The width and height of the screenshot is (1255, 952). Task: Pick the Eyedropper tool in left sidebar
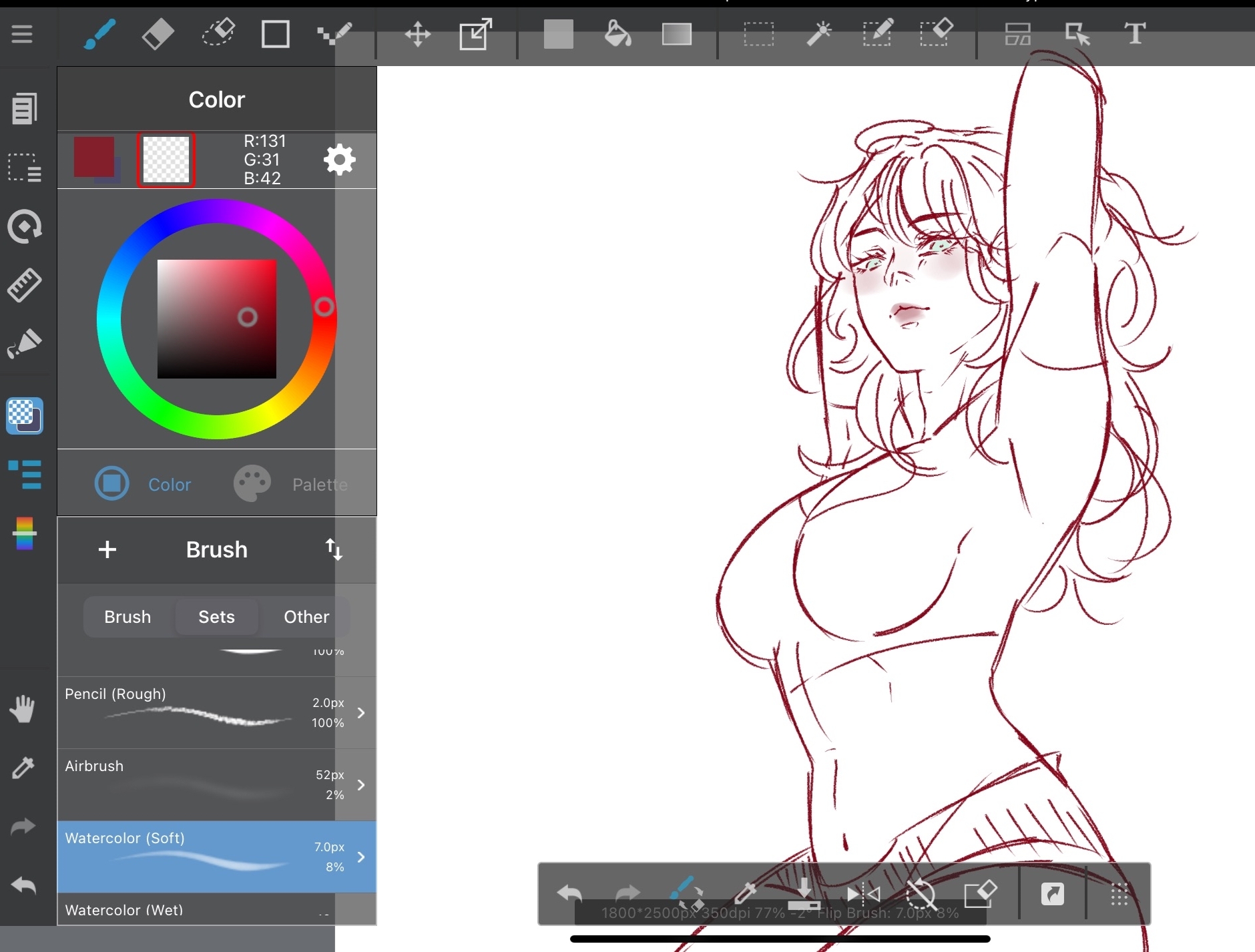coord(23,768)
